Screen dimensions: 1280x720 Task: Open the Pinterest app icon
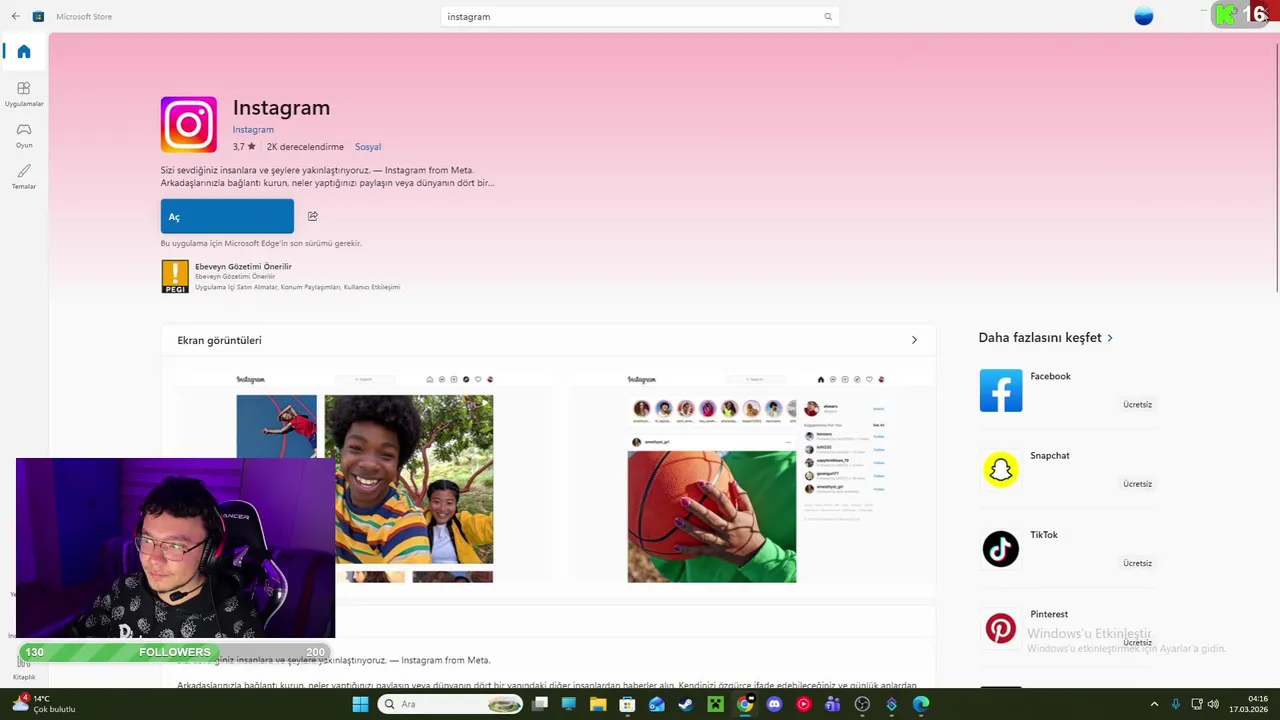[1001, 628]
